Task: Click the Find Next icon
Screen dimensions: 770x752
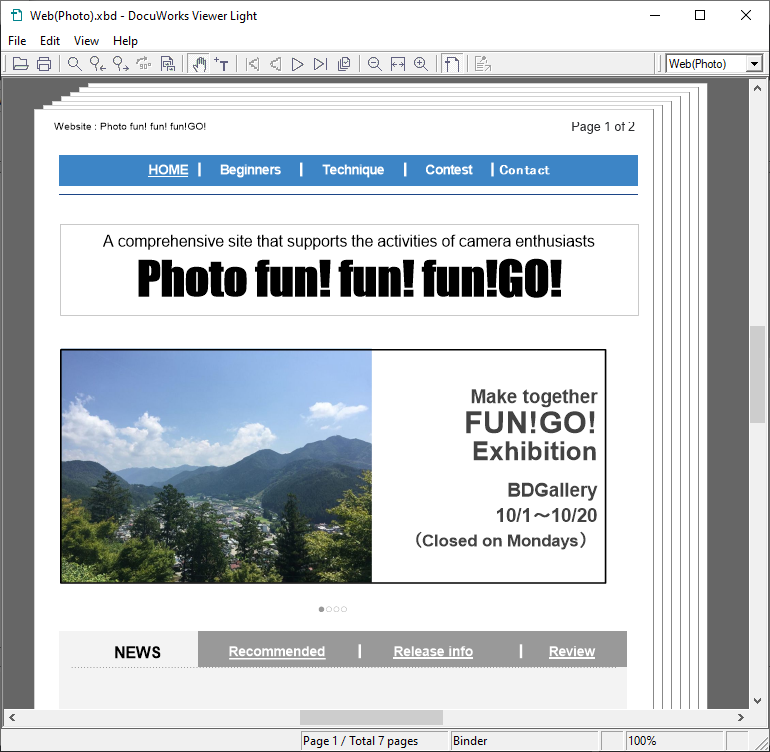Action: (x=121, y=64)
